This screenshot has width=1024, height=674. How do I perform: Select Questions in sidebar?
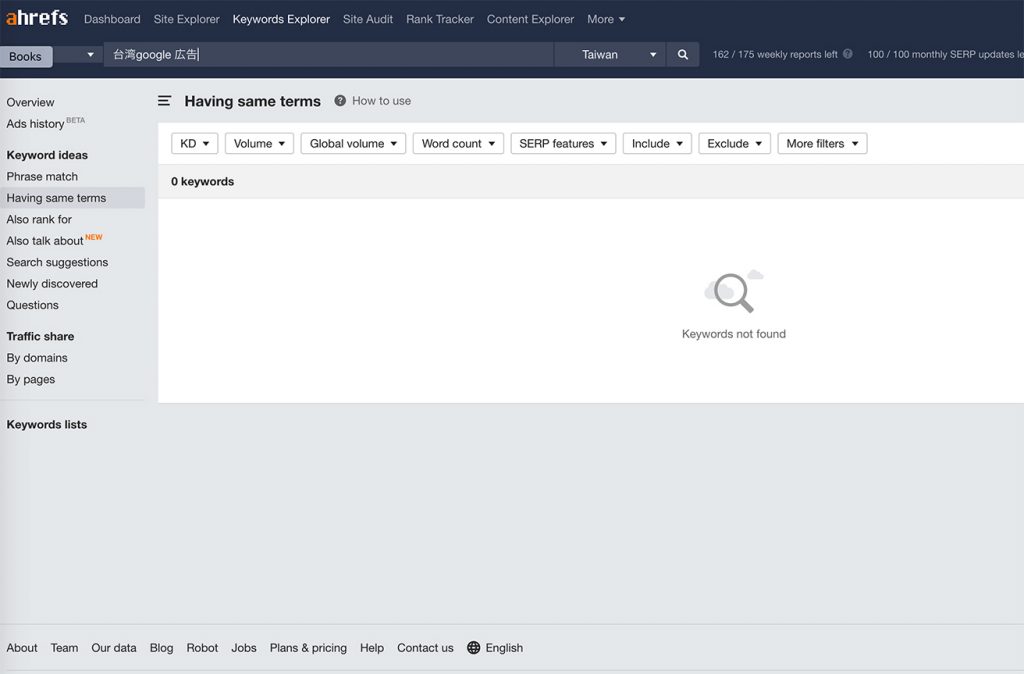point(33,305)
